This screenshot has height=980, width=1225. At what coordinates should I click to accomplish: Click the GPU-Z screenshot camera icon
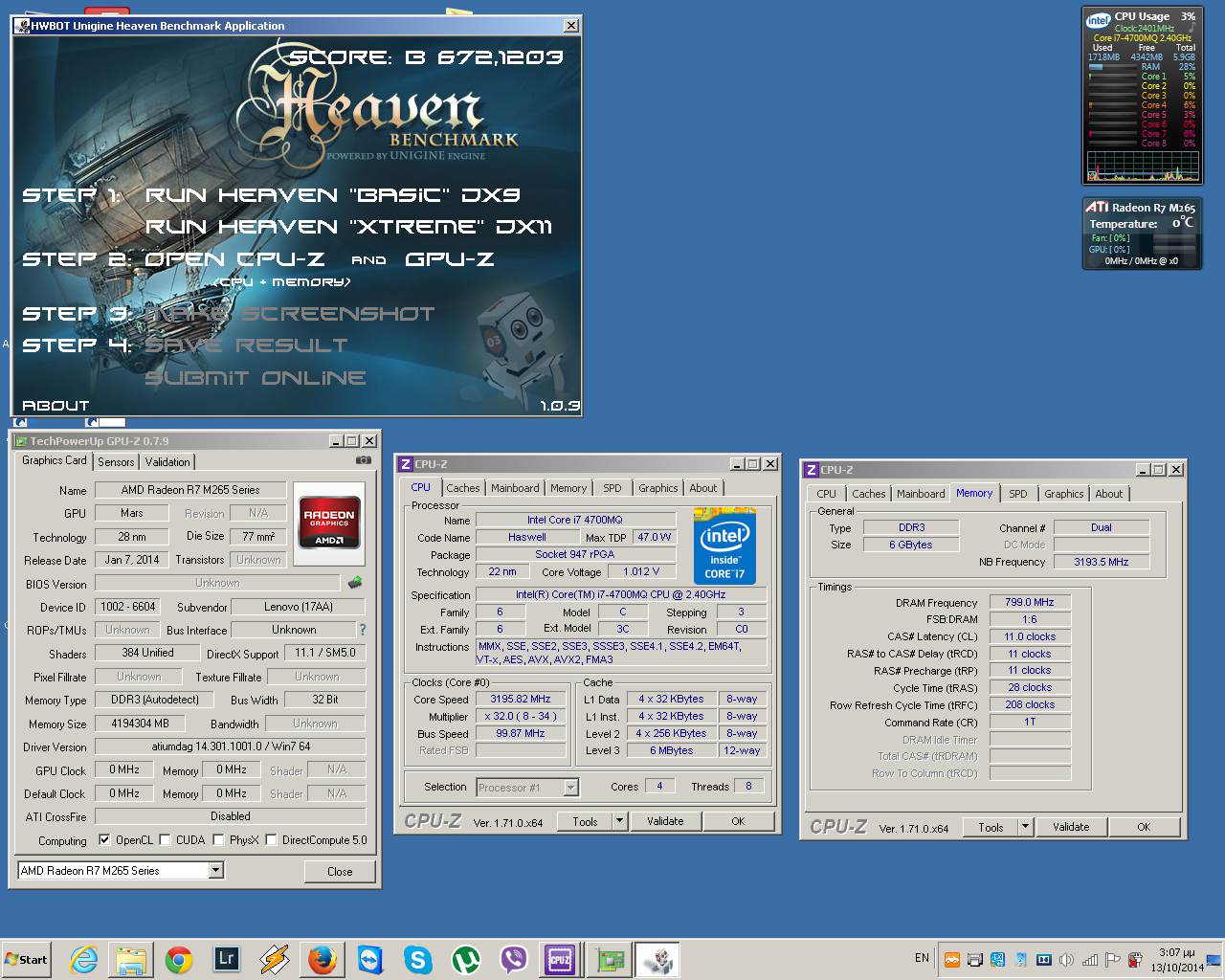363,460
